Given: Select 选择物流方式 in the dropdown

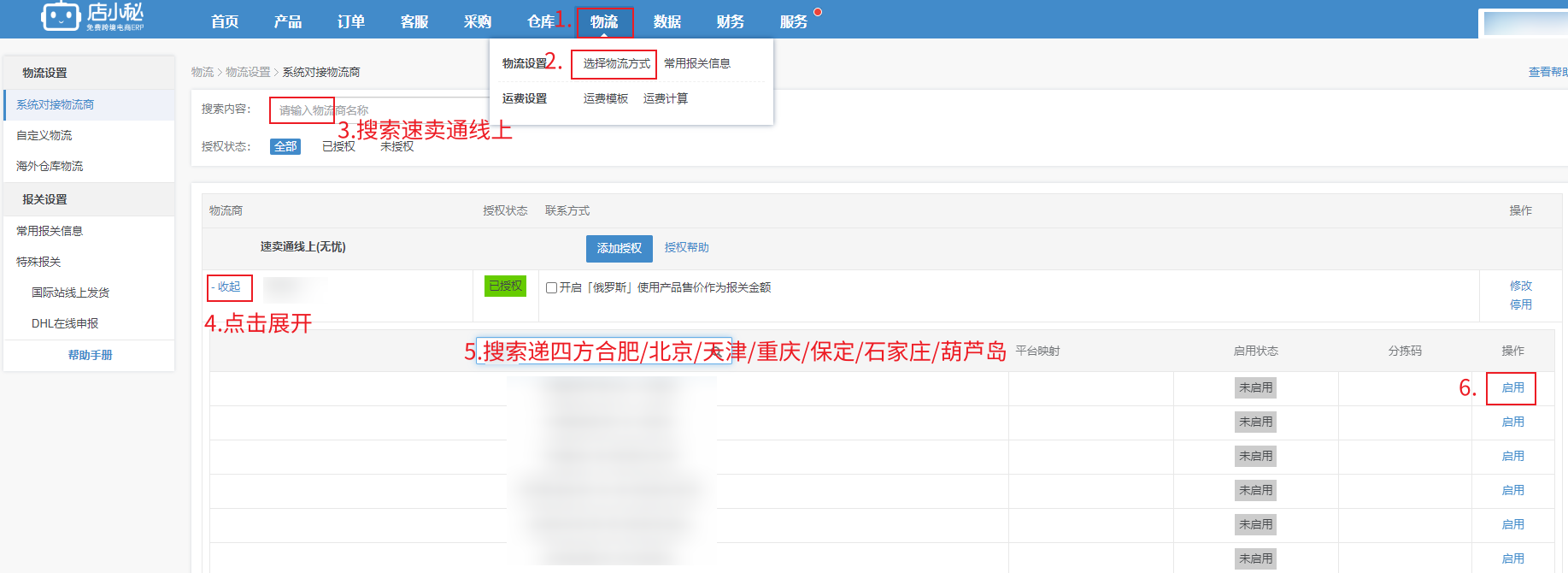Looking at the screenshot, I should click(616, 63).
